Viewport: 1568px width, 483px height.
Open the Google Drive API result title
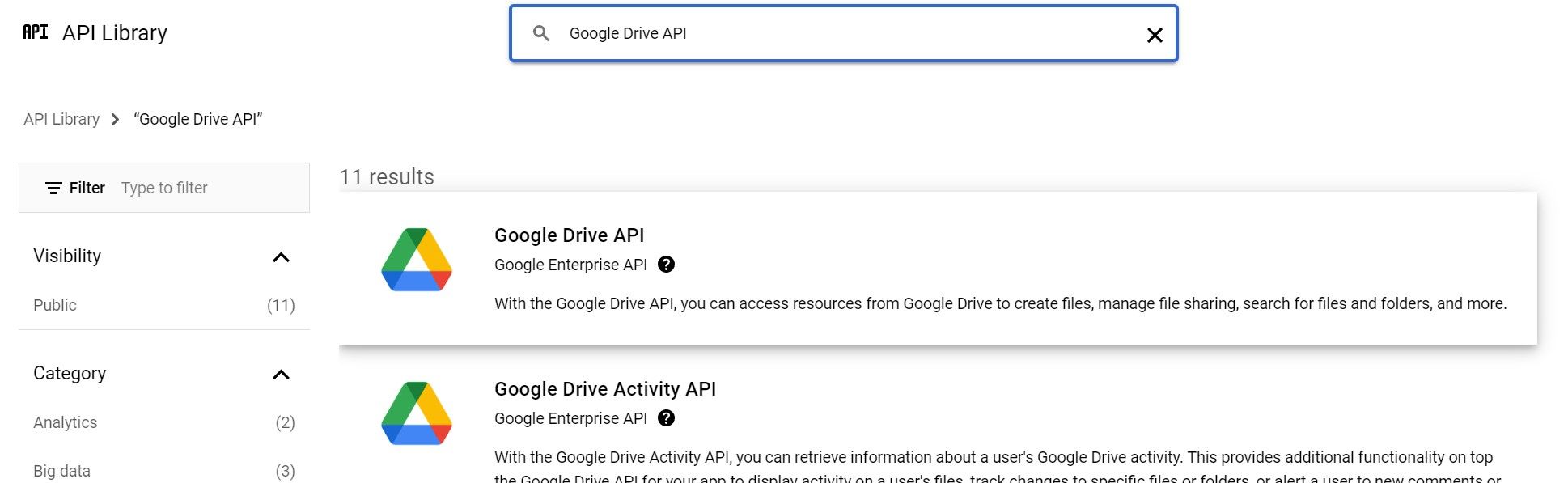tap(569, 235)
